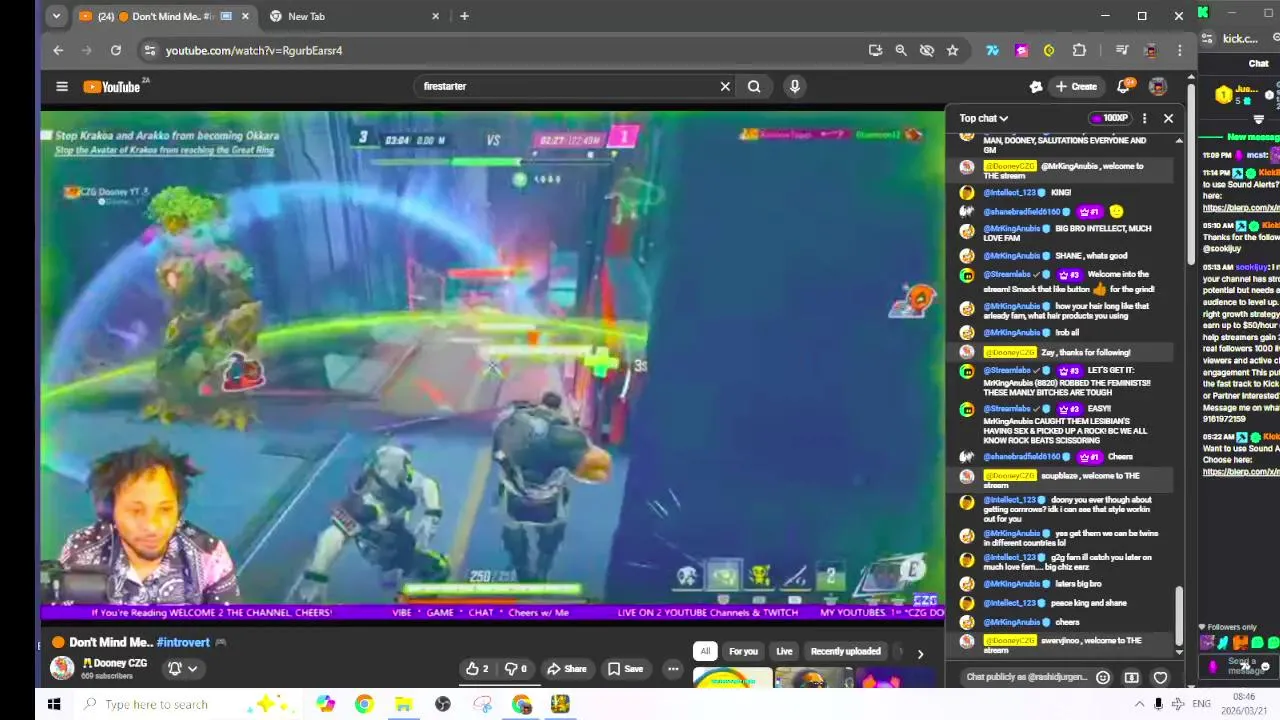Open the media control music-note button
Screen dimensions: 1280x720
click(1122, 50)
